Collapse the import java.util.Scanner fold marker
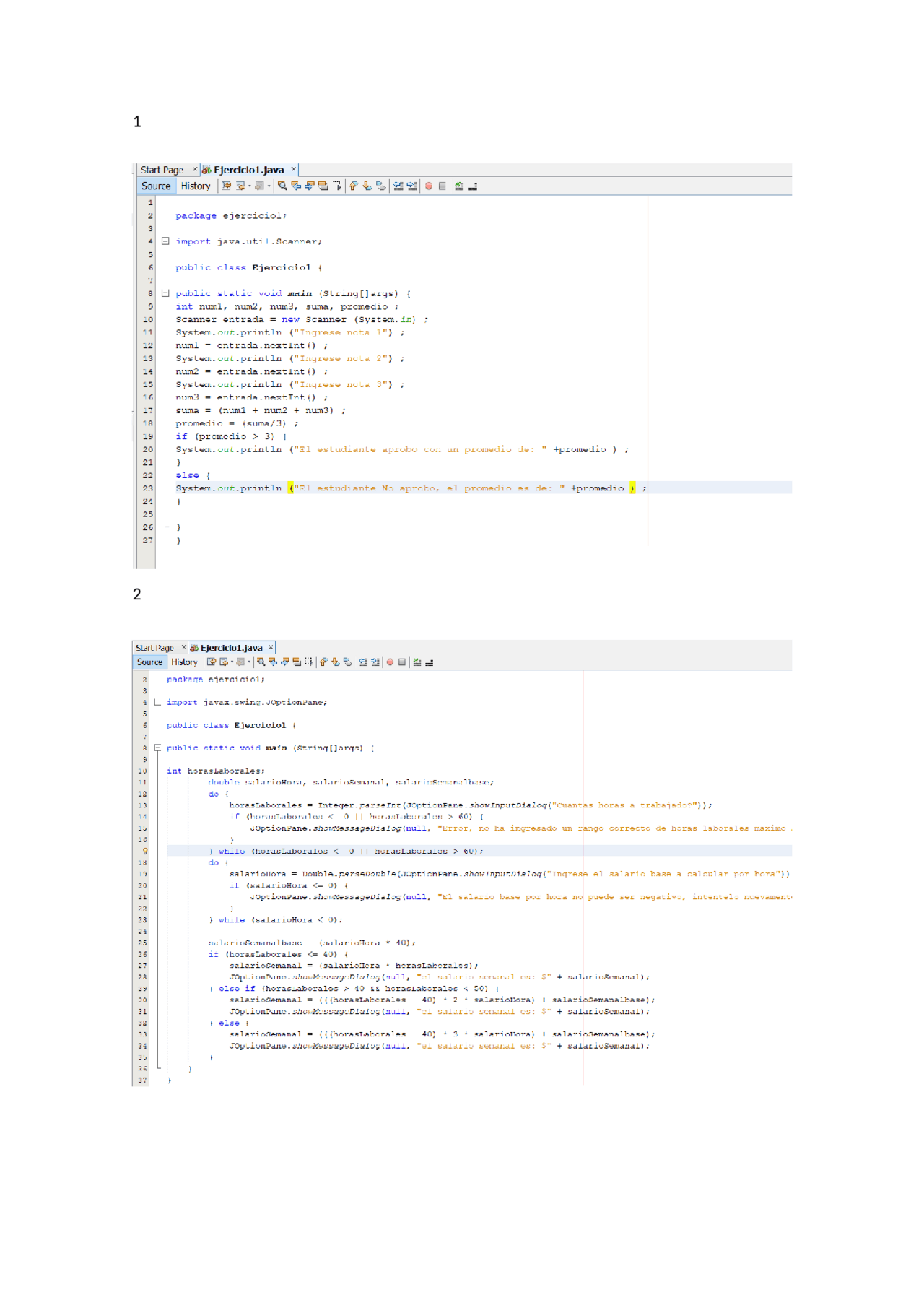 tap(165, 241)
